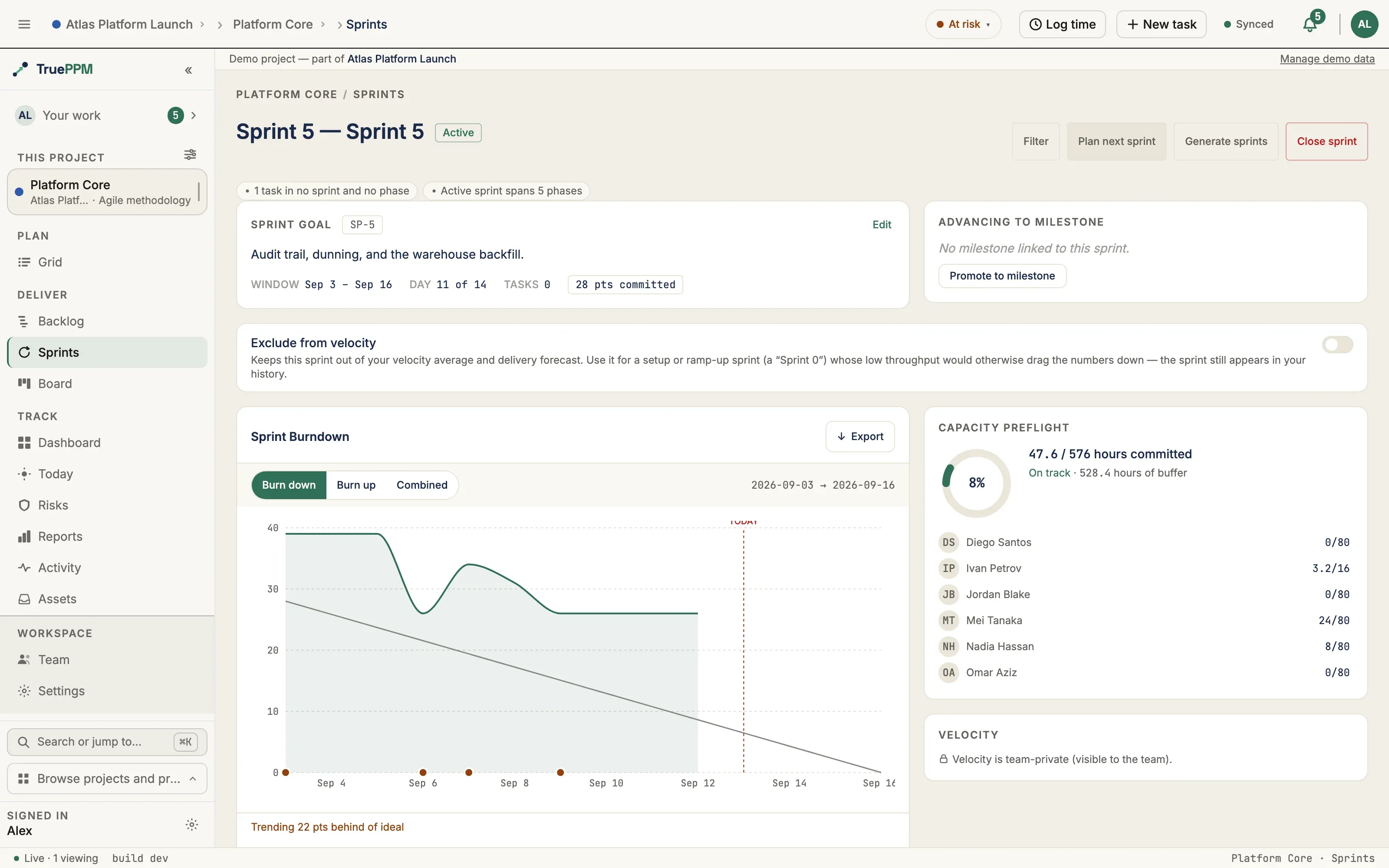Screen dimensions: 1389x868
Task: Click the Log time button
Action: pos(1063,24)
